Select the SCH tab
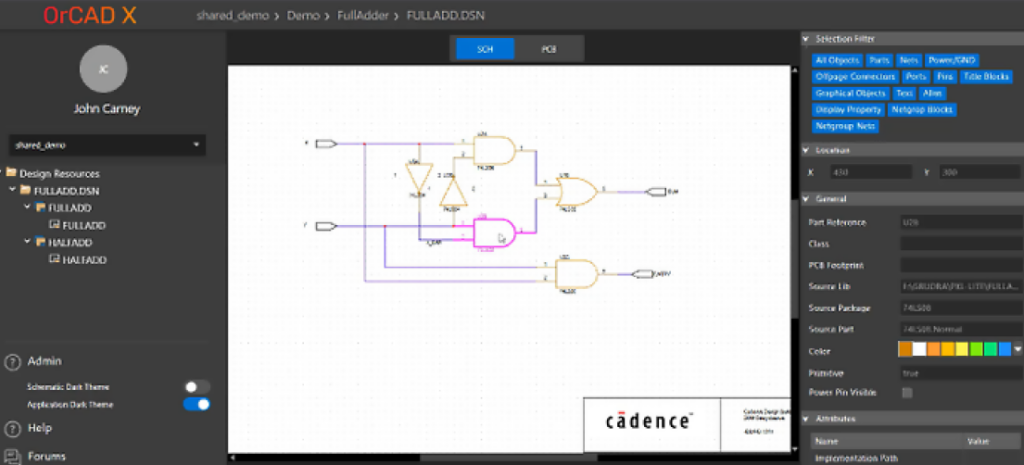Viewport: 1024px width, 465px height. [x=485, y=49]
